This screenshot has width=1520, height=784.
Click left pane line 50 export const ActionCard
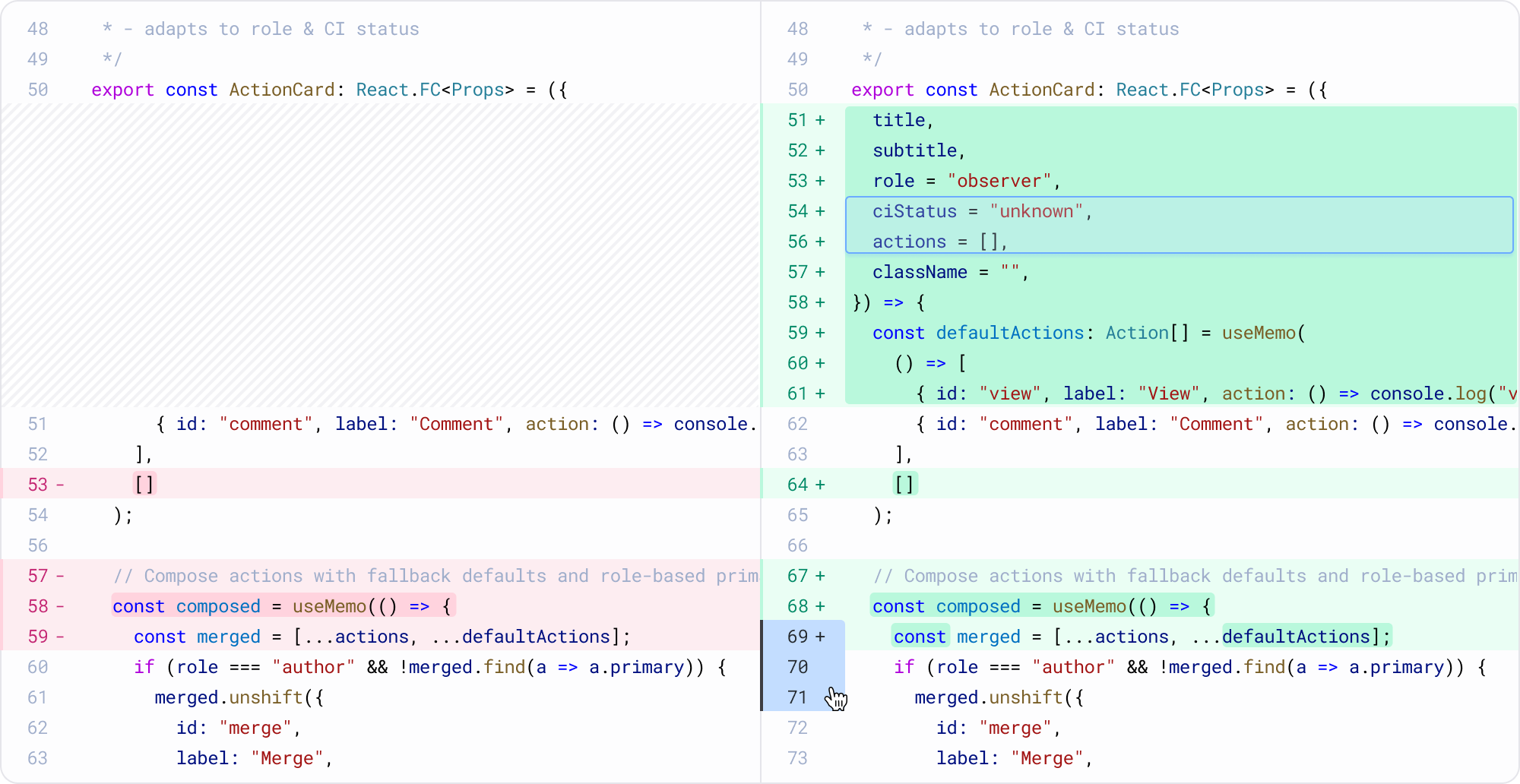coord(381,90)
